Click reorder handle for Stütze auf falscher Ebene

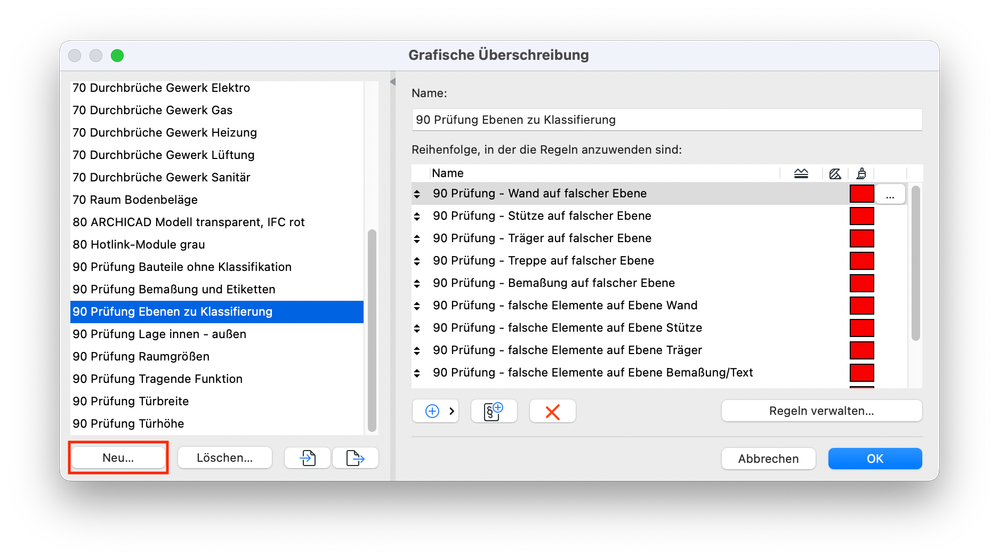[417, 216]
